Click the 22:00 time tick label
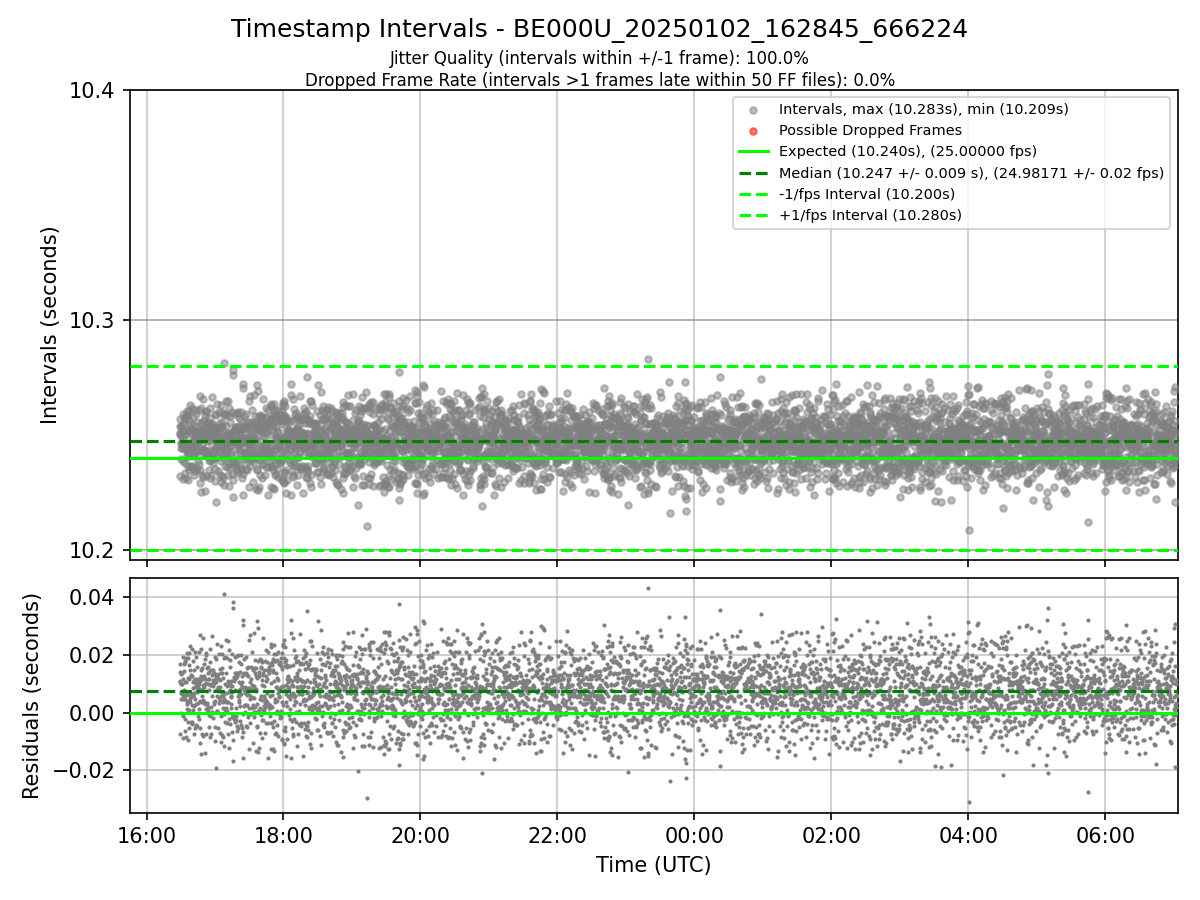Image resolution: width=1200 pixels, height=900 pixels. pos(557,835)
